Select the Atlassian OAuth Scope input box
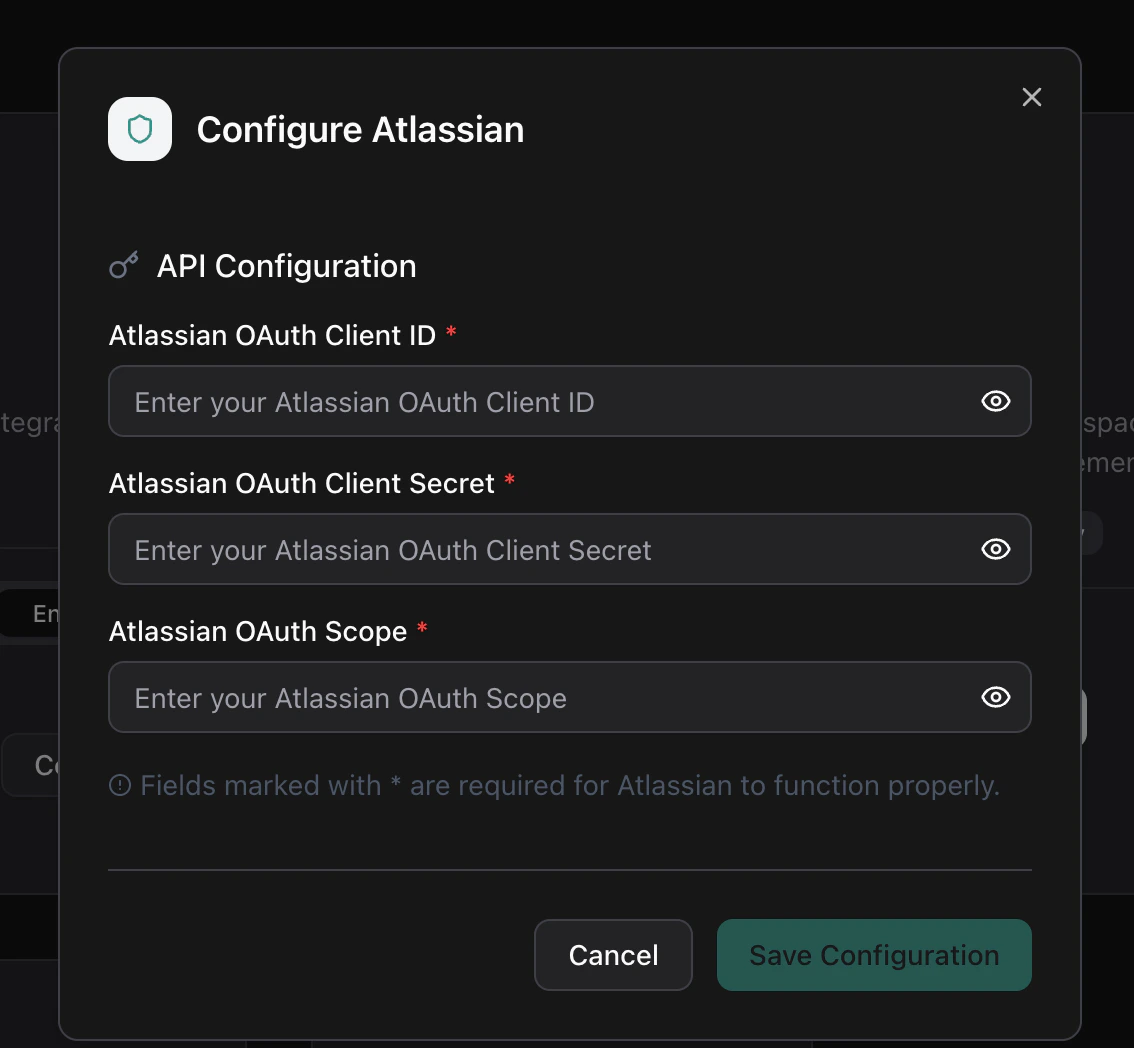 pos(540,697)
